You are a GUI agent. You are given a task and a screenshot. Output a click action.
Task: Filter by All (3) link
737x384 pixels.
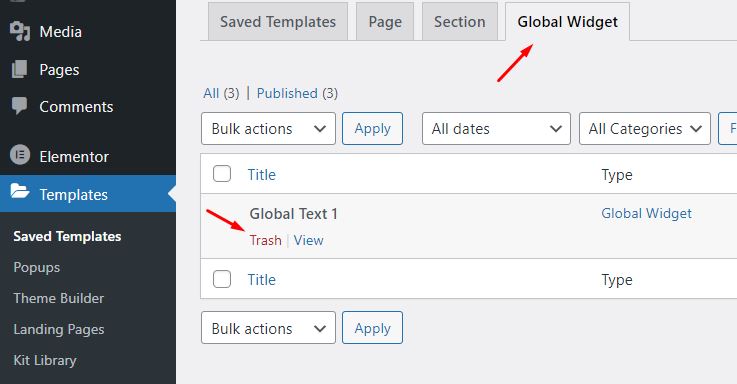(x=221, y=93)
